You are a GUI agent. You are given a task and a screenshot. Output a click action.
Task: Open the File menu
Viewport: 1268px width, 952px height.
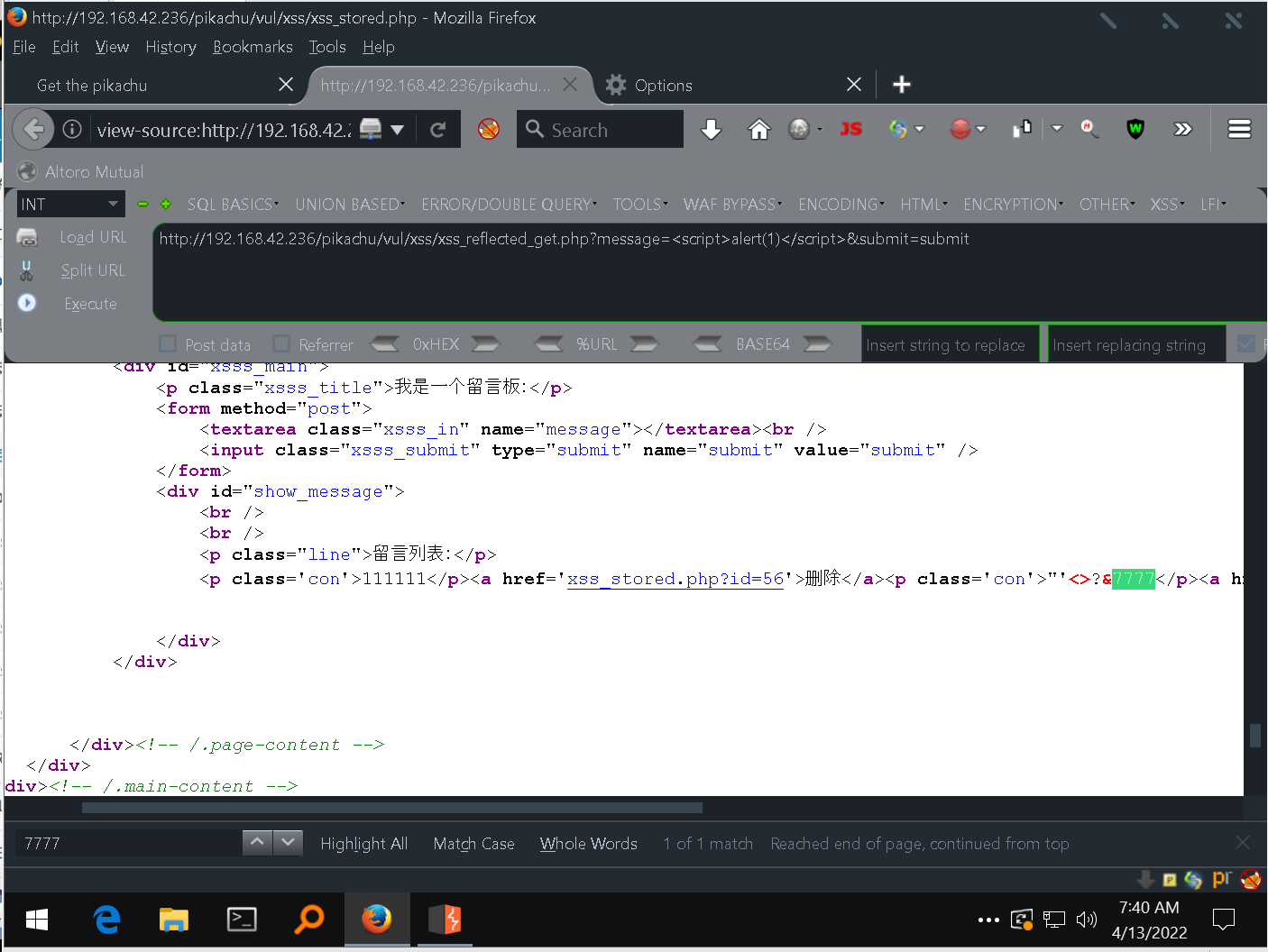click(24, 47)
